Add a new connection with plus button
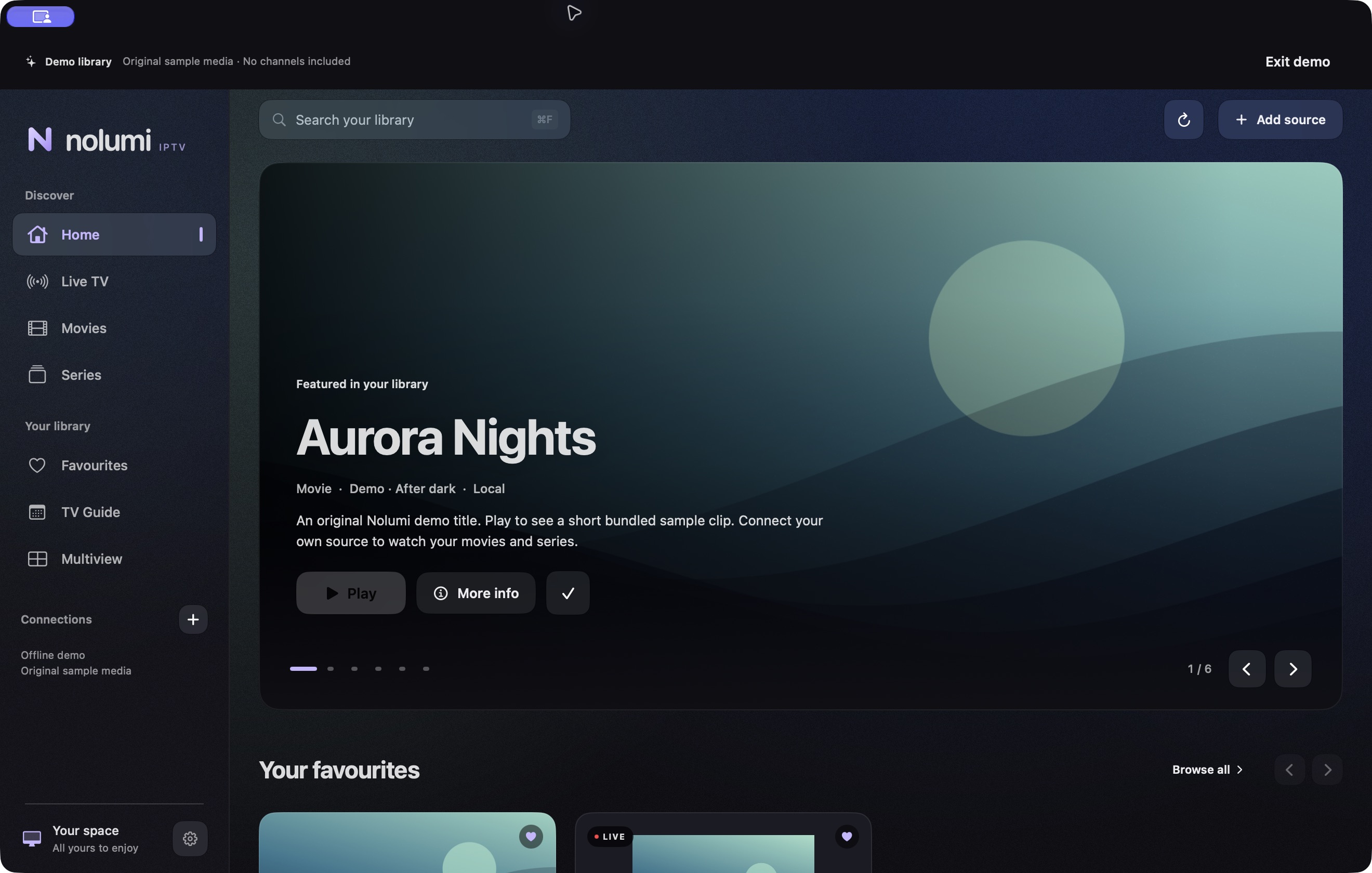1372x873 pixels. pyautogui.click(x=193, y=619)
